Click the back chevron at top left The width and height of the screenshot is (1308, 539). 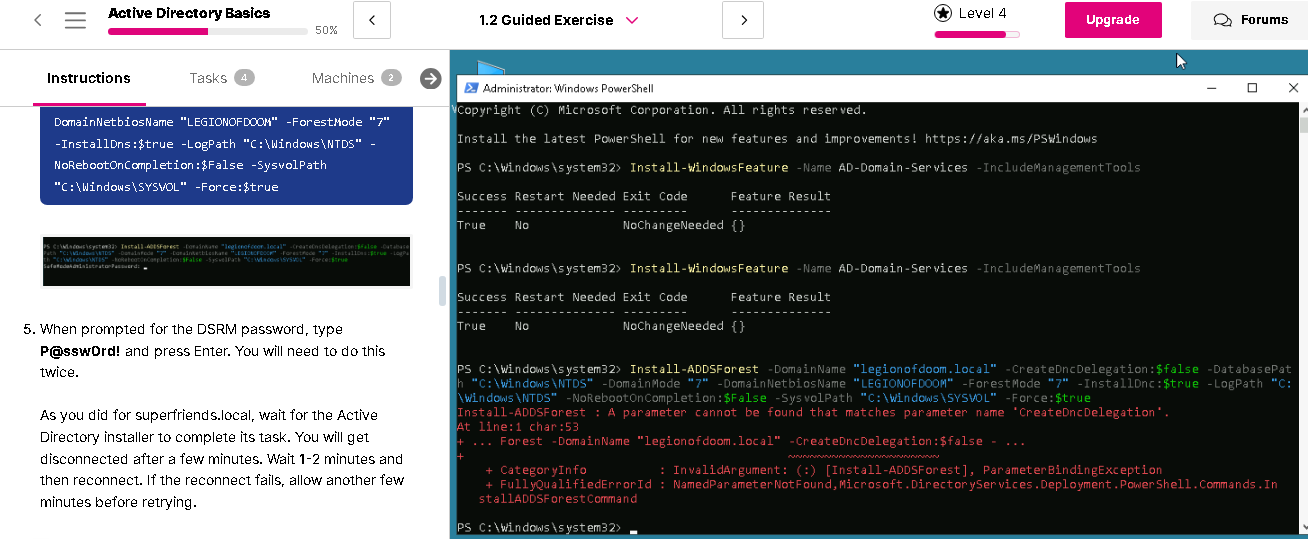38,20
